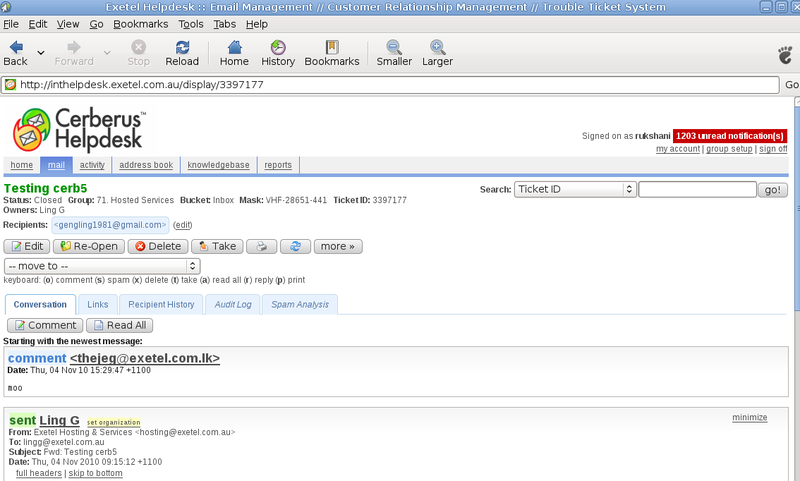Click the sign off link

(x=773, y=148)
